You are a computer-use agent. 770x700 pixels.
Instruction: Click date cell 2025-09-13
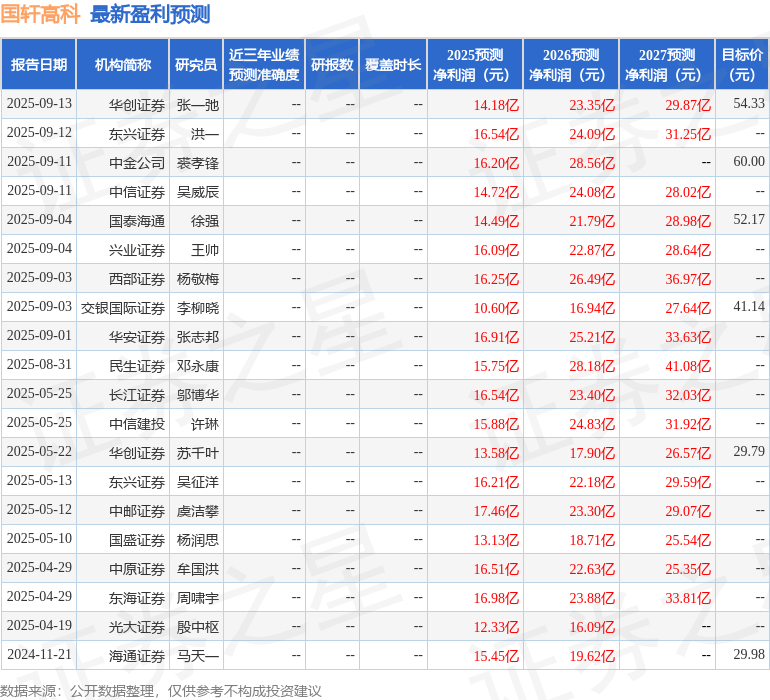(x=39, y=104)
